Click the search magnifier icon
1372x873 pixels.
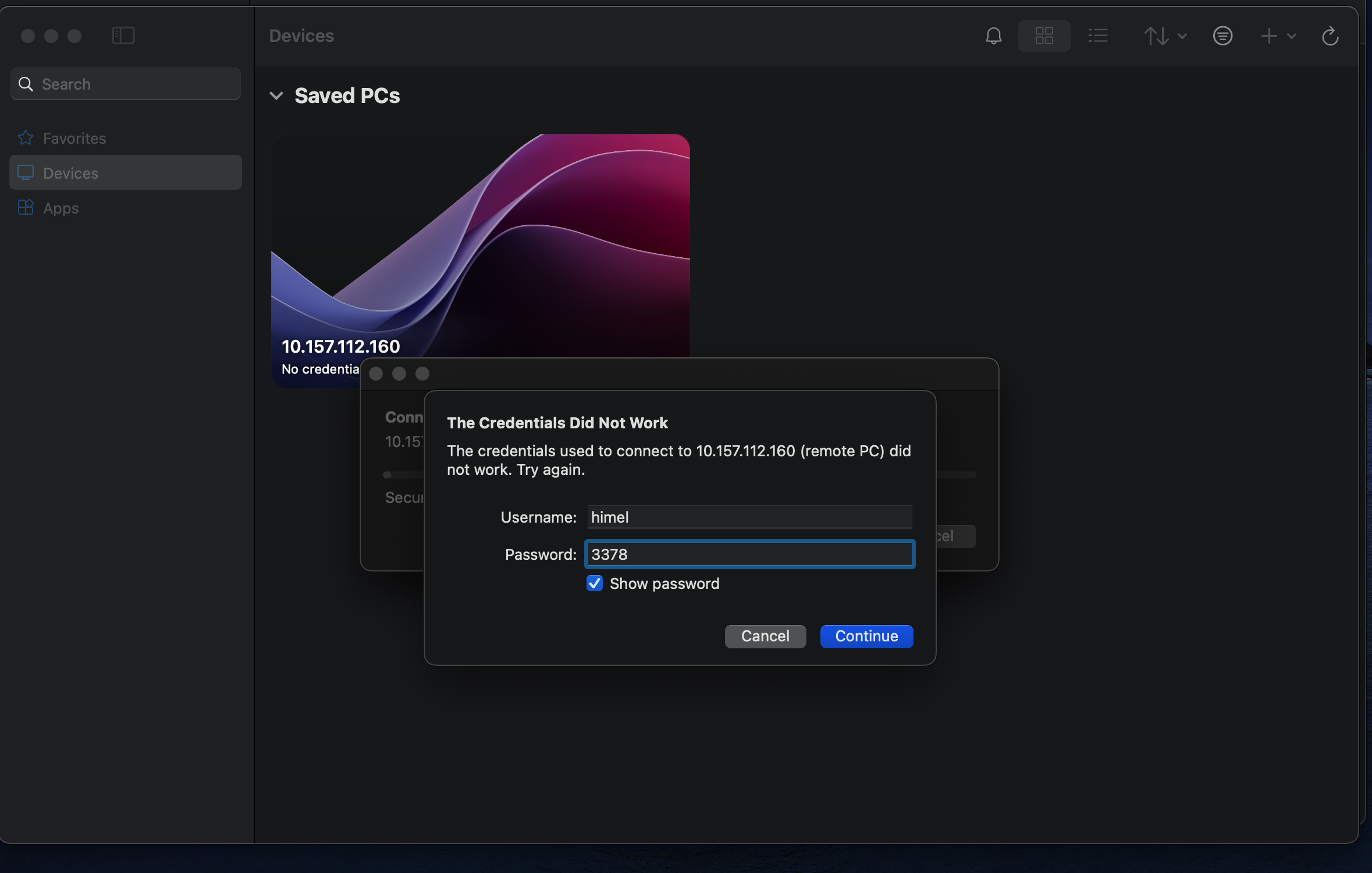click(x=26, y=84)
